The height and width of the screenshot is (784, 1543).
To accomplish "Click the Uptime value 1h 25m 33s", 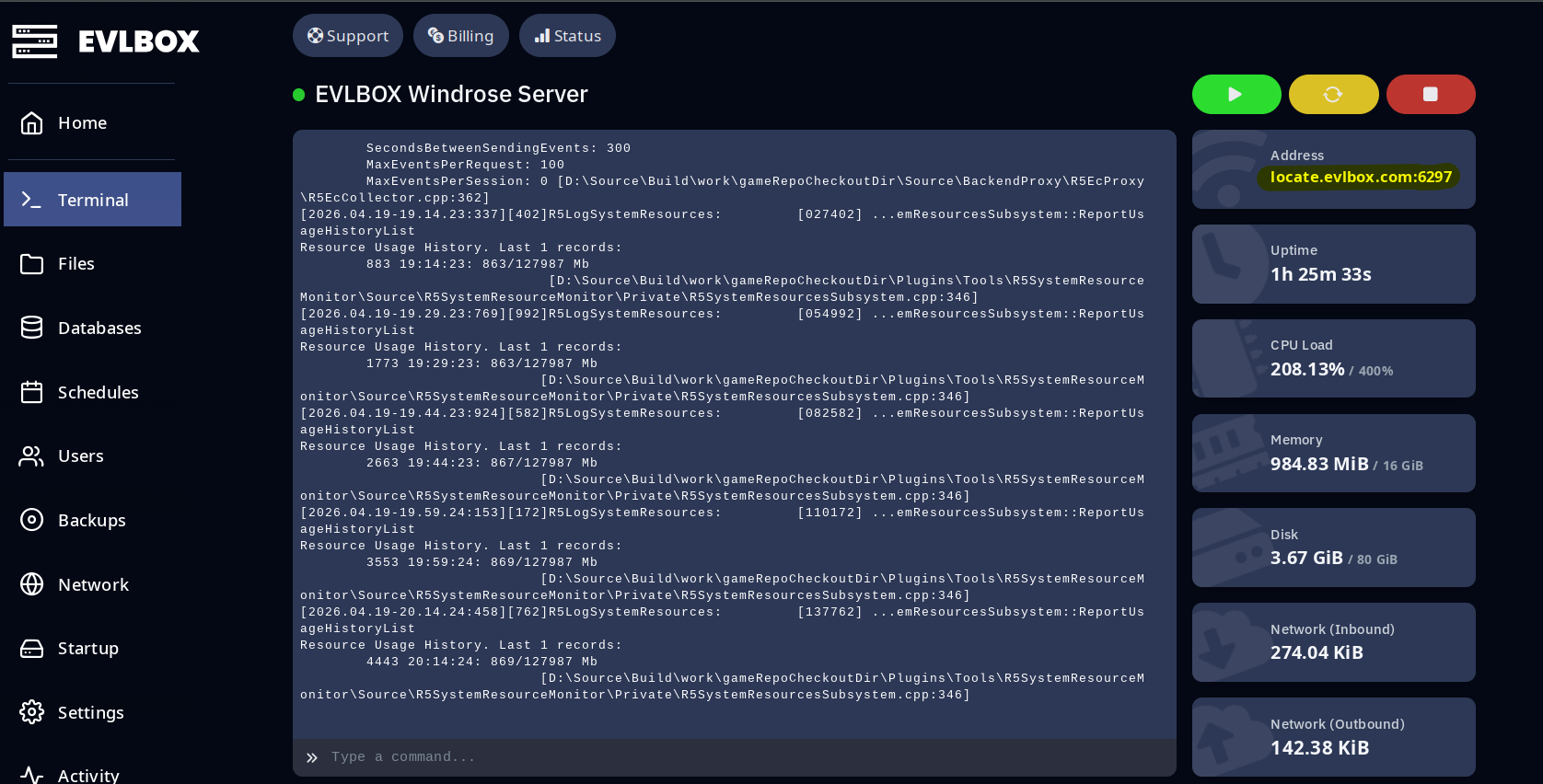I will 1321,274.
